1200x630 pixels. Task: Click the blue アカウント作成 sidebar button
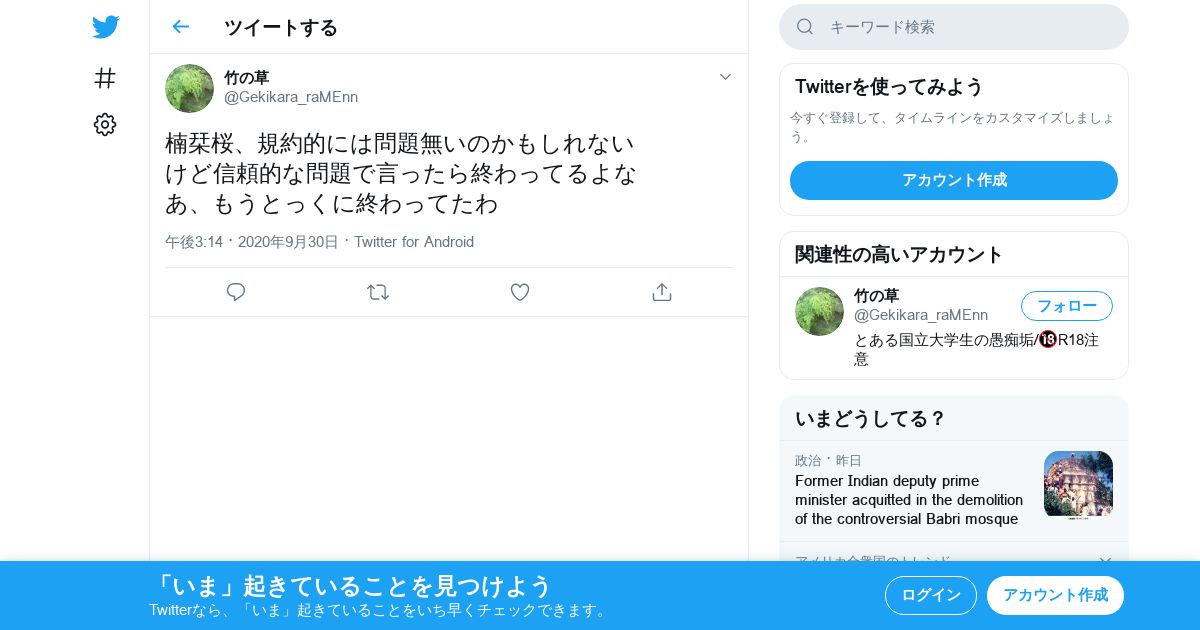coord(954,180)
